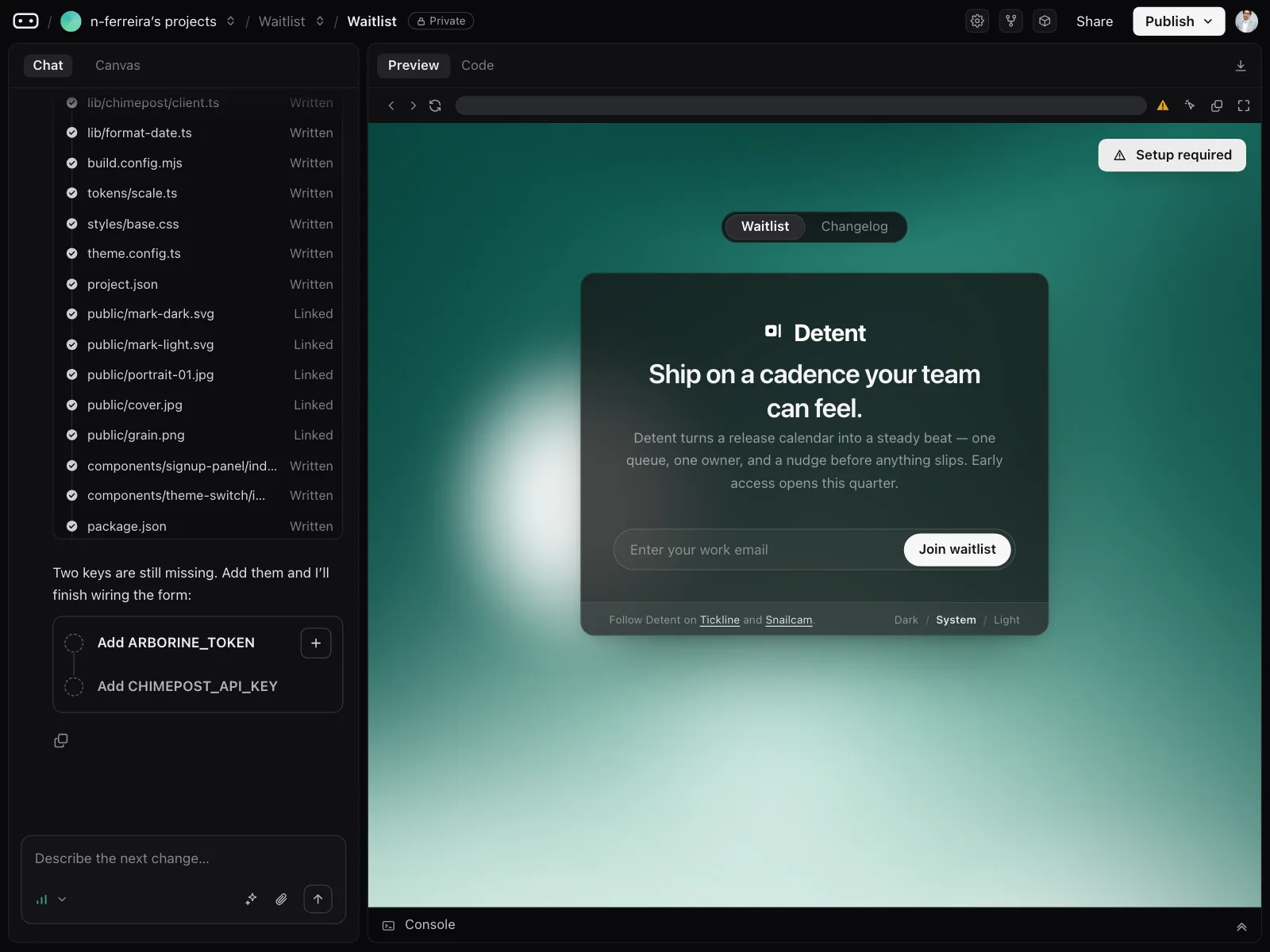Open the Snailcam link
This screenshot has height=952, width=1270.
[x=789, y=620]
